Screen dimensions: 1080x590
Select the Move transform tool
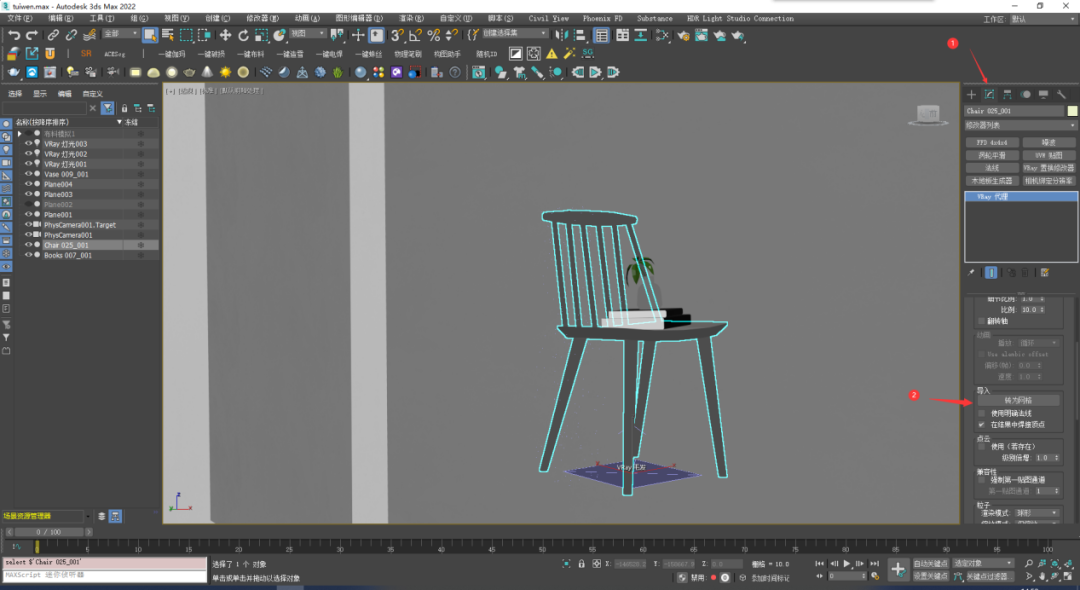[x=225, y=35]
